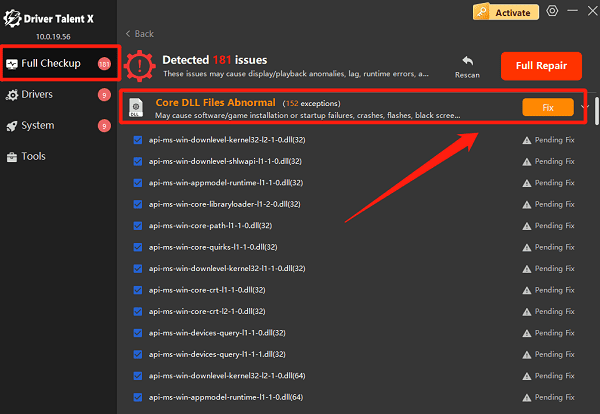600x414 pixels.
Task: Collapse the Core DLL Files Abnormal section chevron
Action: (586, 107)
